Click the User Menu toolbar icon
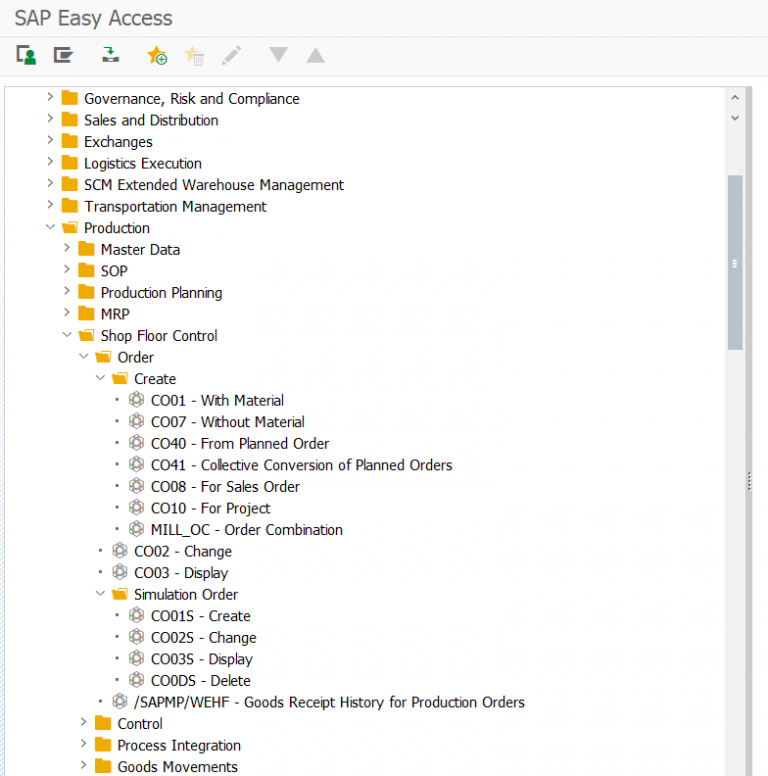 click(27, 55)
